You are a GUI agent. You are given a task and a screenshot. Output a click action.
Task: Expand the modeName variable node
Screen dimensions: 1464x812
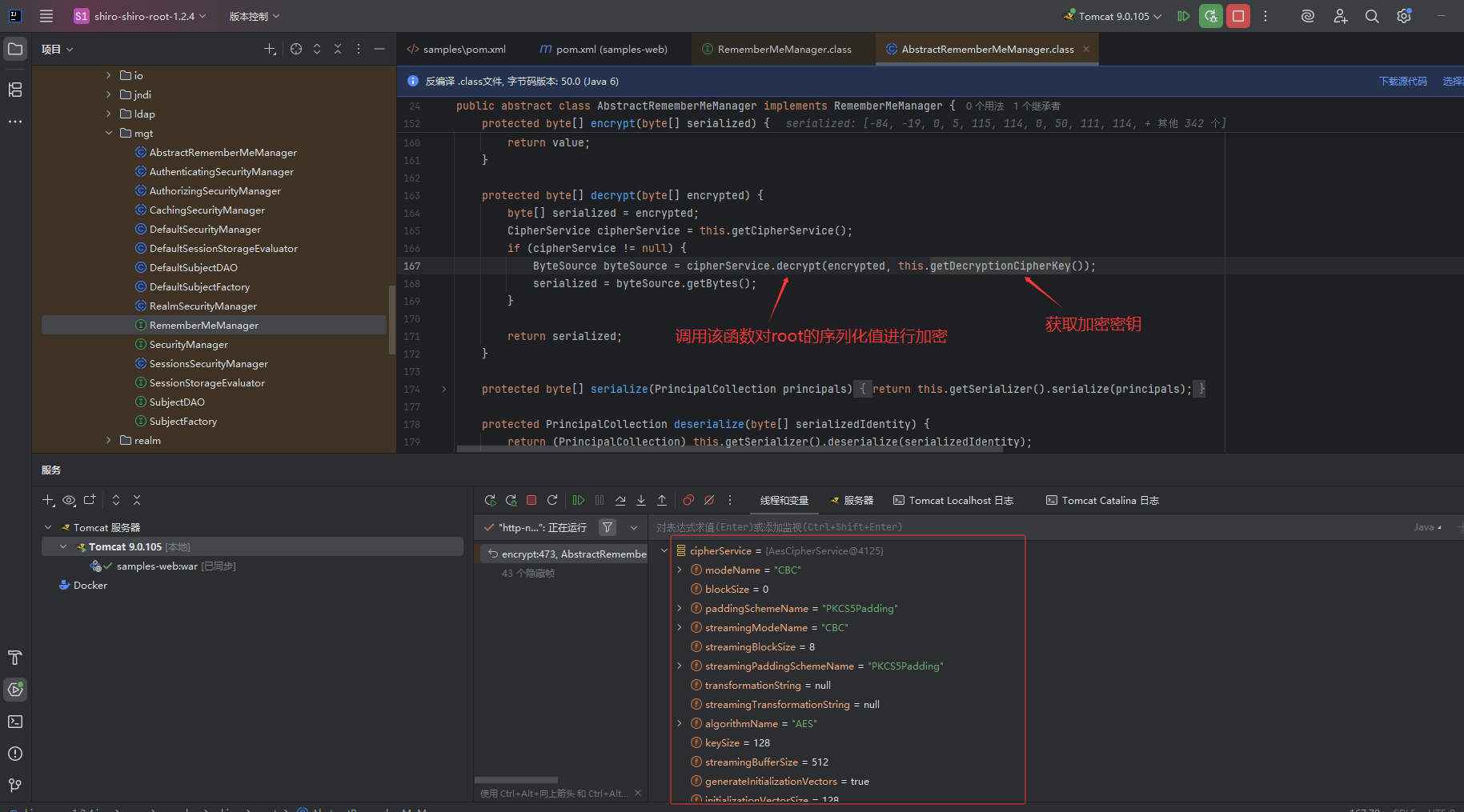tap(680, 570)
